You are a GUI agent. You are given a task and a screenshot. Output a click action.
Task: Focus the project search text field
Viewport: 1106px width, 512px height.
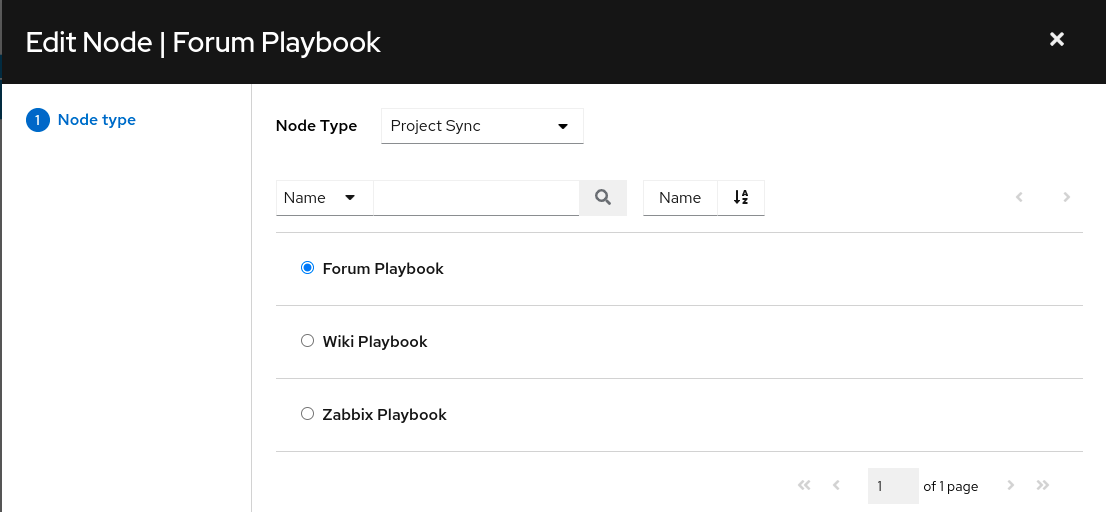click(x=476, y=198)
